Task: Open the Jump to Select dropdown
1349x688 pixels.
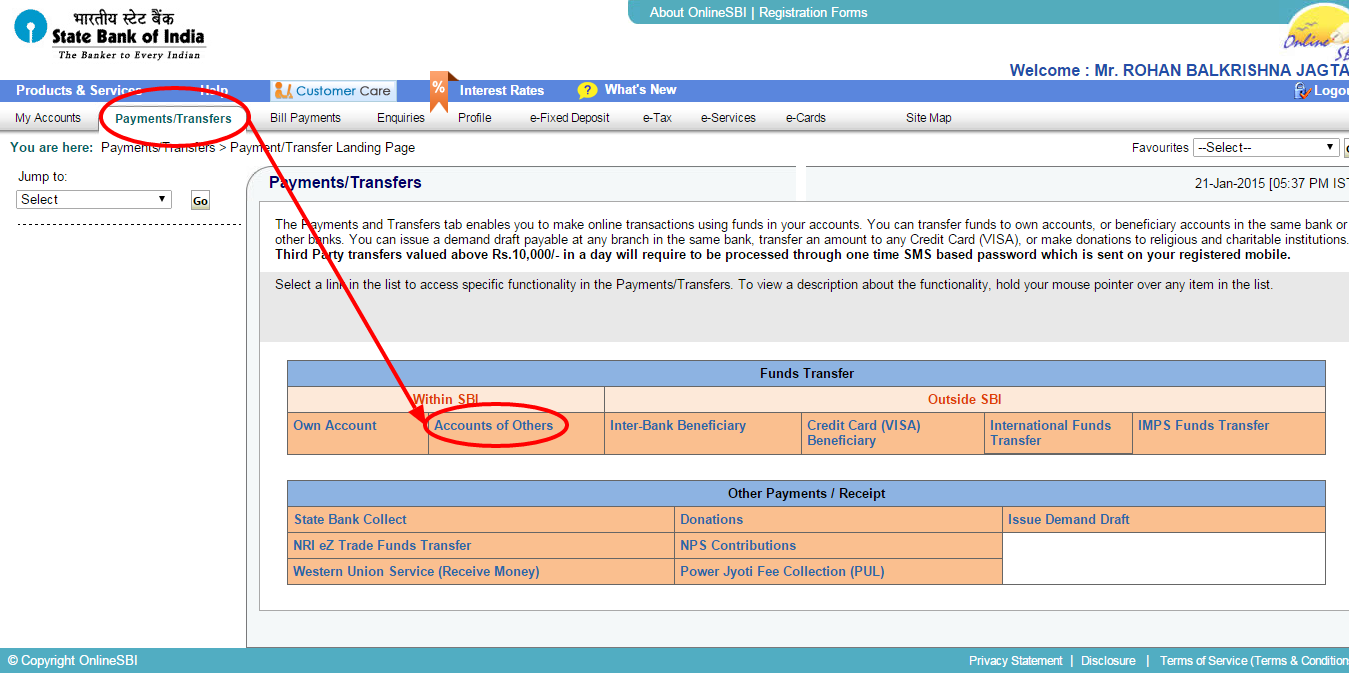Action: click(x=94, y=199)
